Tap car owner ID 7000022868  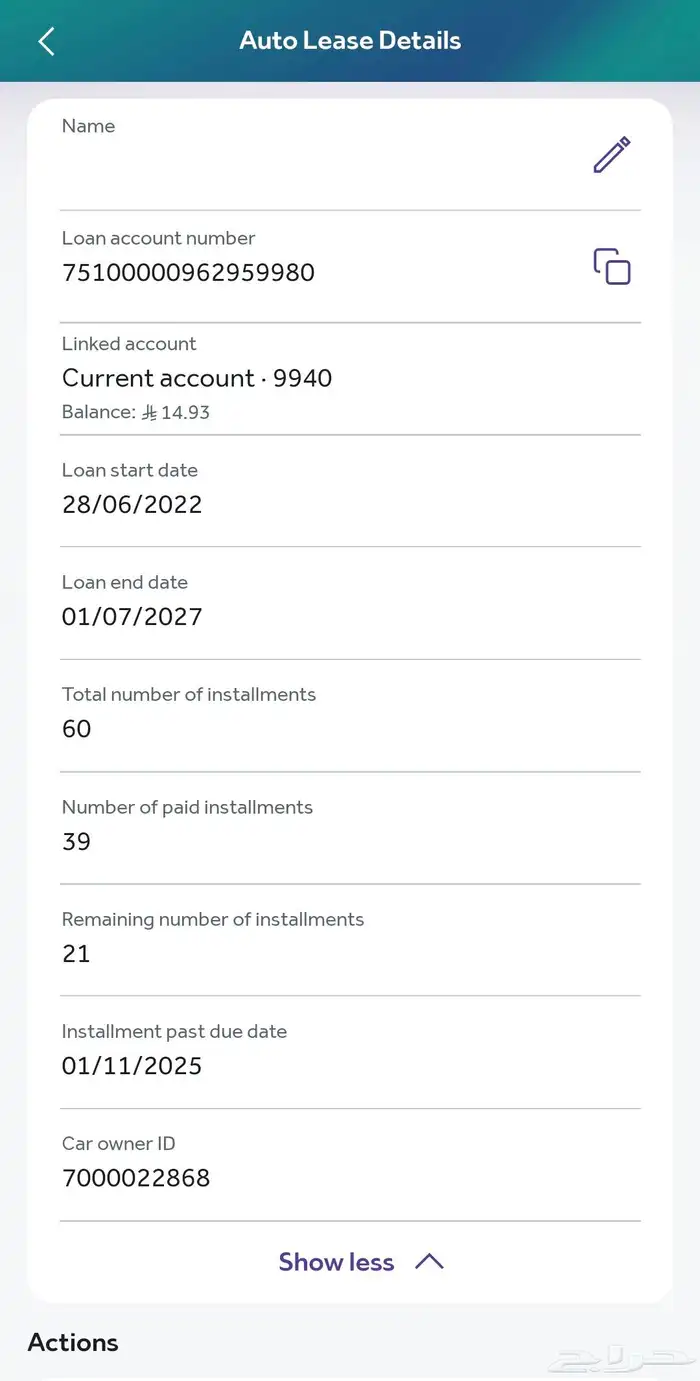[136, 1178]
